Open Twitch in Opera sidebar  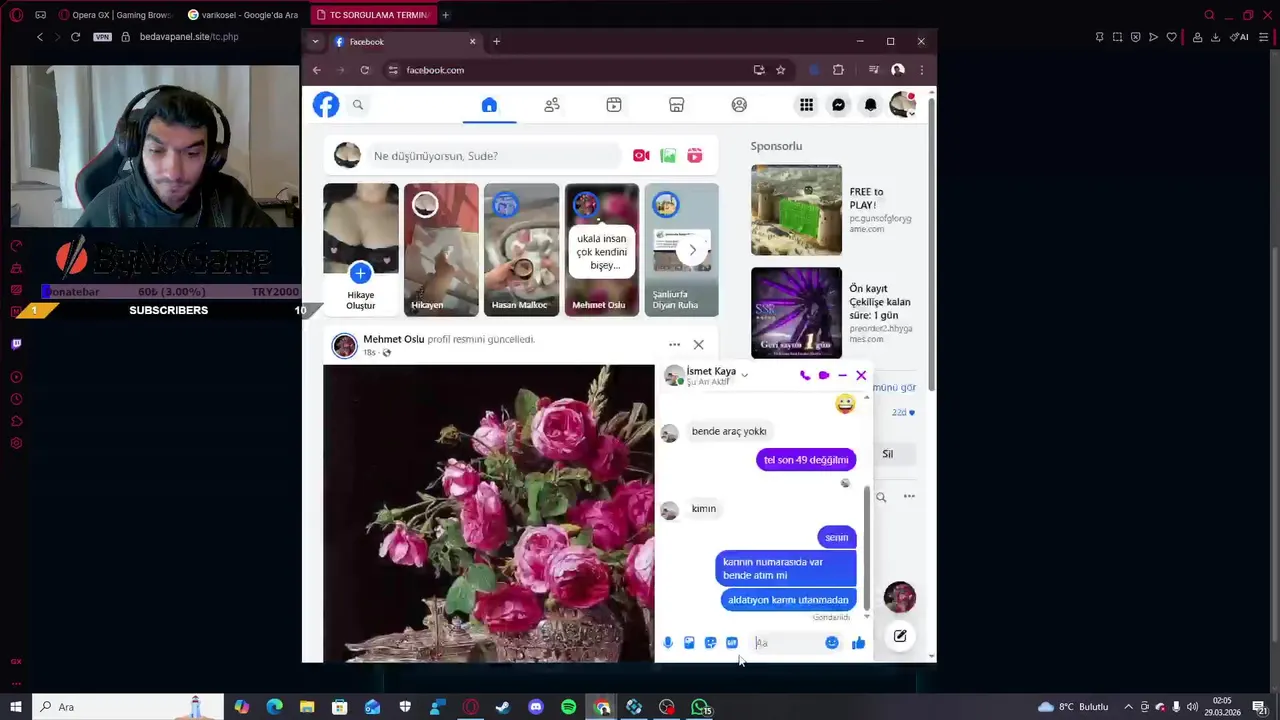coord(16,344)
